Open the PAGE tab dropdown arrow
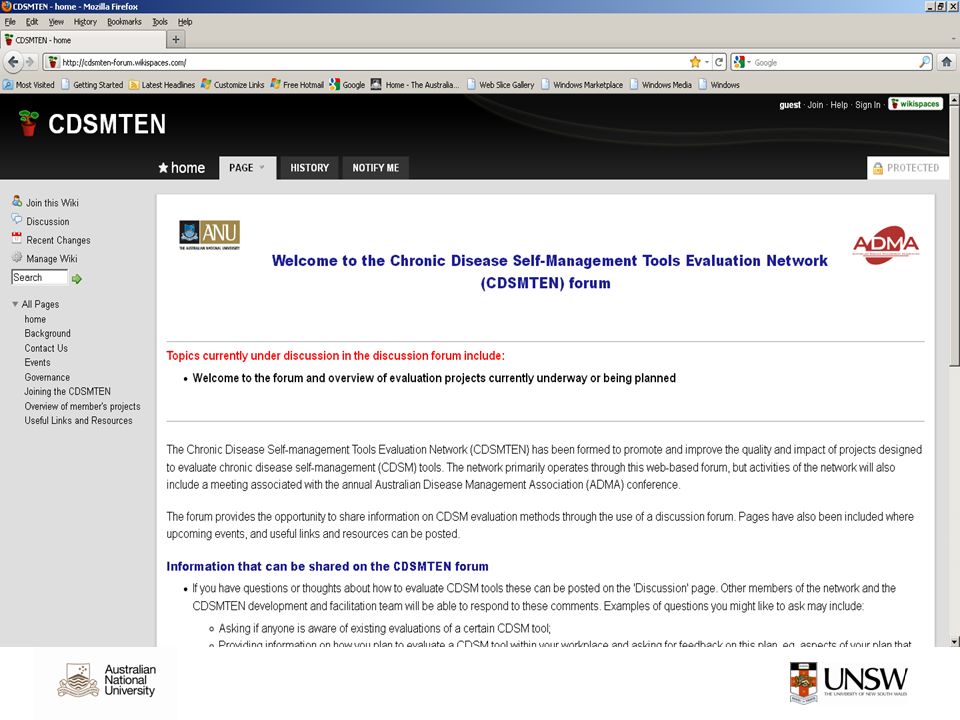The image size is (960, 720). 262,167
